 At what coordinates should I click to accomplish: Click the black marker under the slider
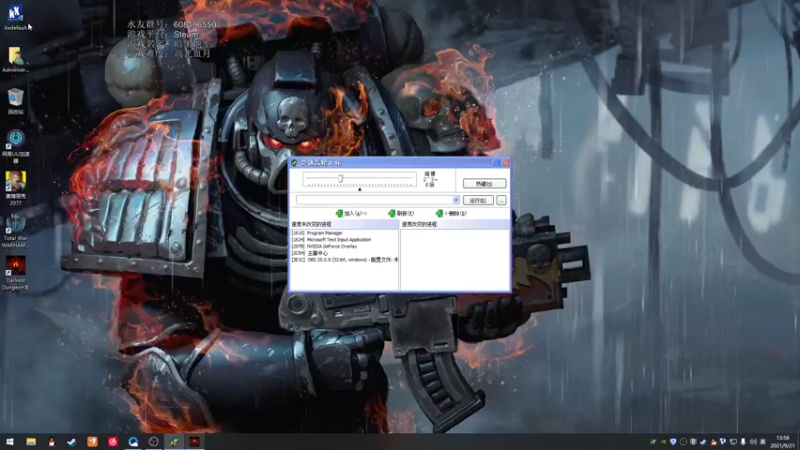coord(360,189)
